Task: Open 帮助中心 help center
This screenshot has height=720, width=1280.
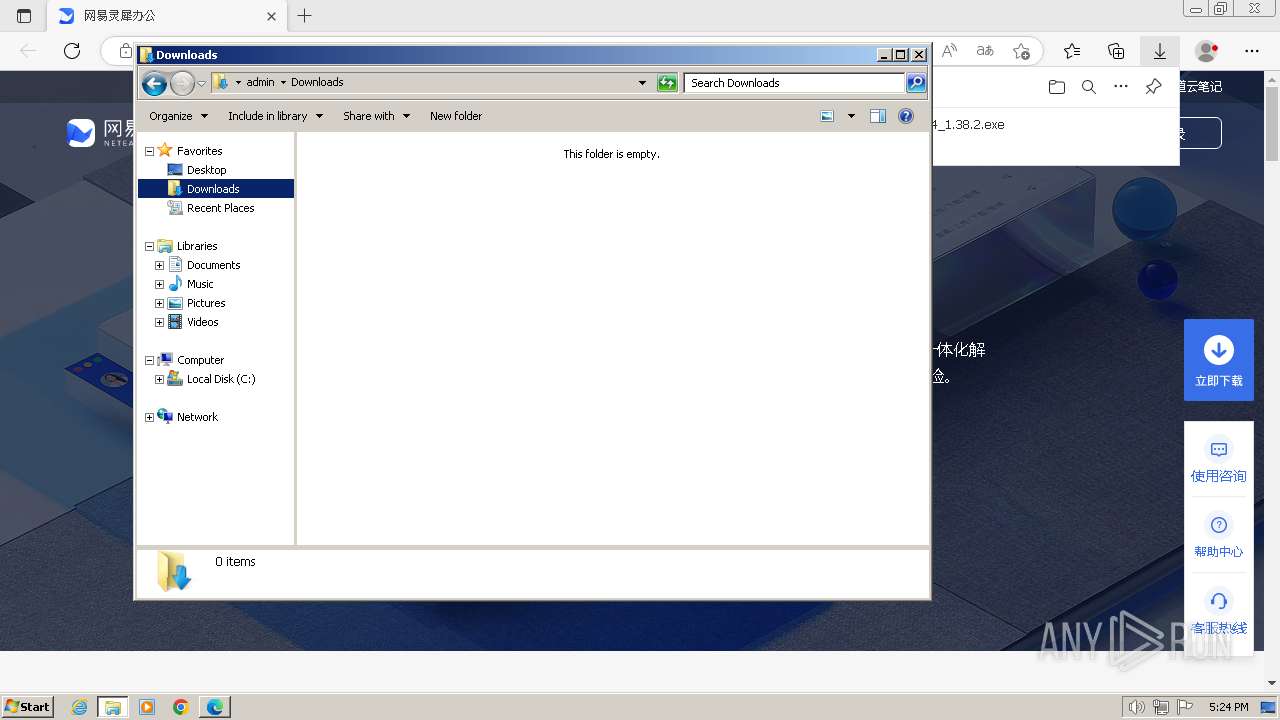Action: 1219,536
